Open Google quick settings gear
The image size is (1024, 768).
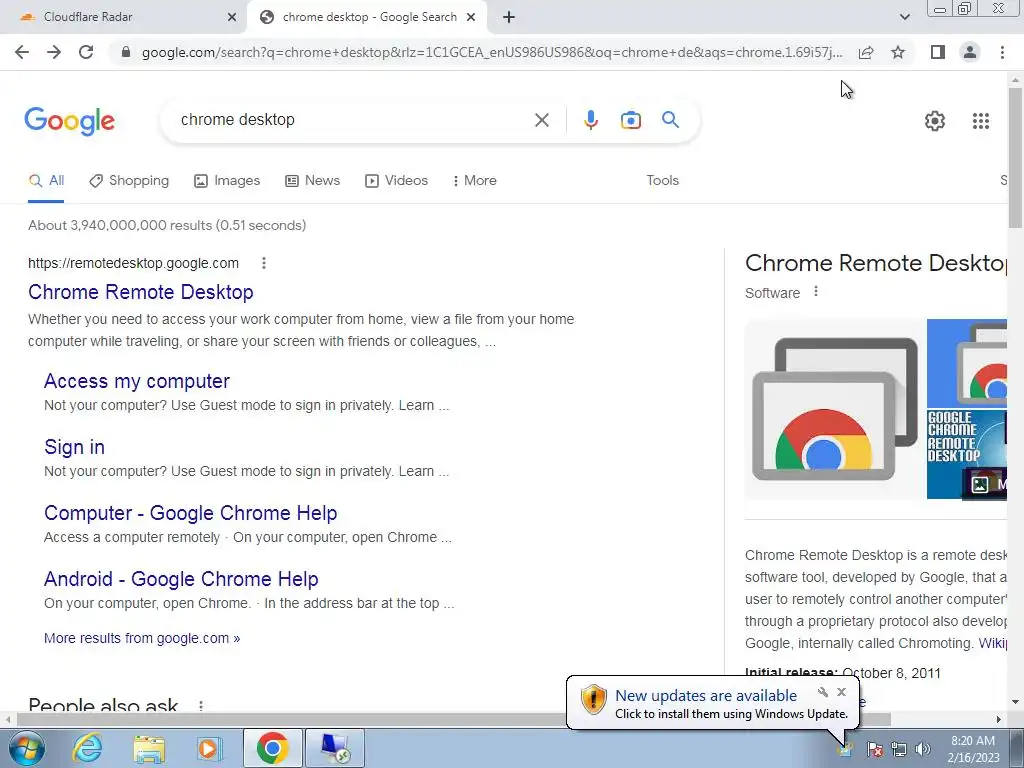(935, 121)
